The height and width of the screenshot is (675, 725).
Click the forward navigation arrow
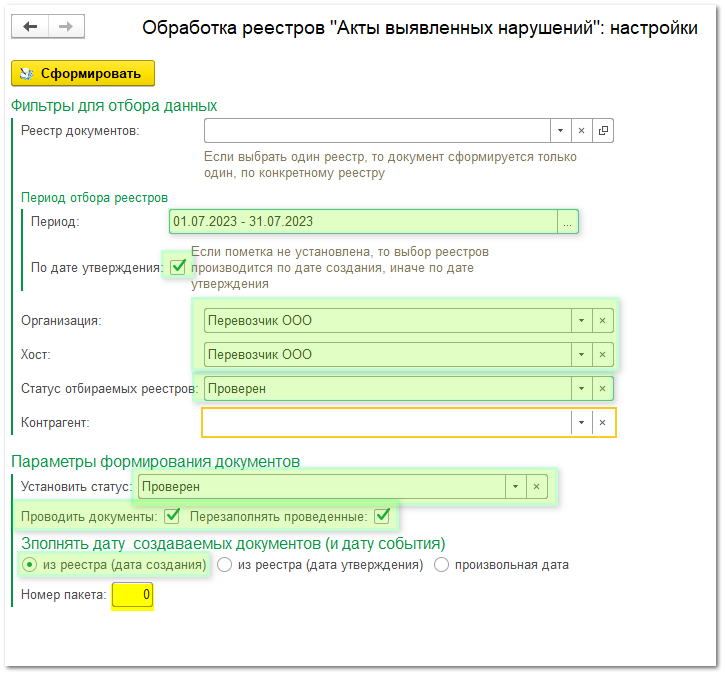click(x=65, y=27)
